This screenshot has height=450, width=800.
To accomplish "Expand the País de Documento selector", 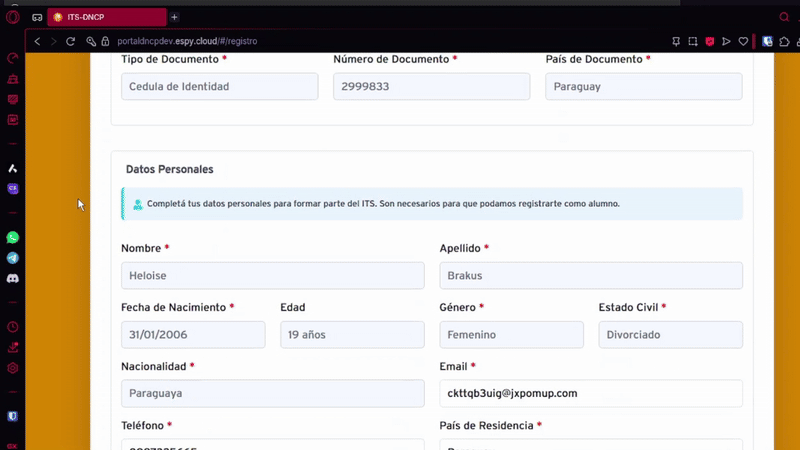I will coord(643,87).
